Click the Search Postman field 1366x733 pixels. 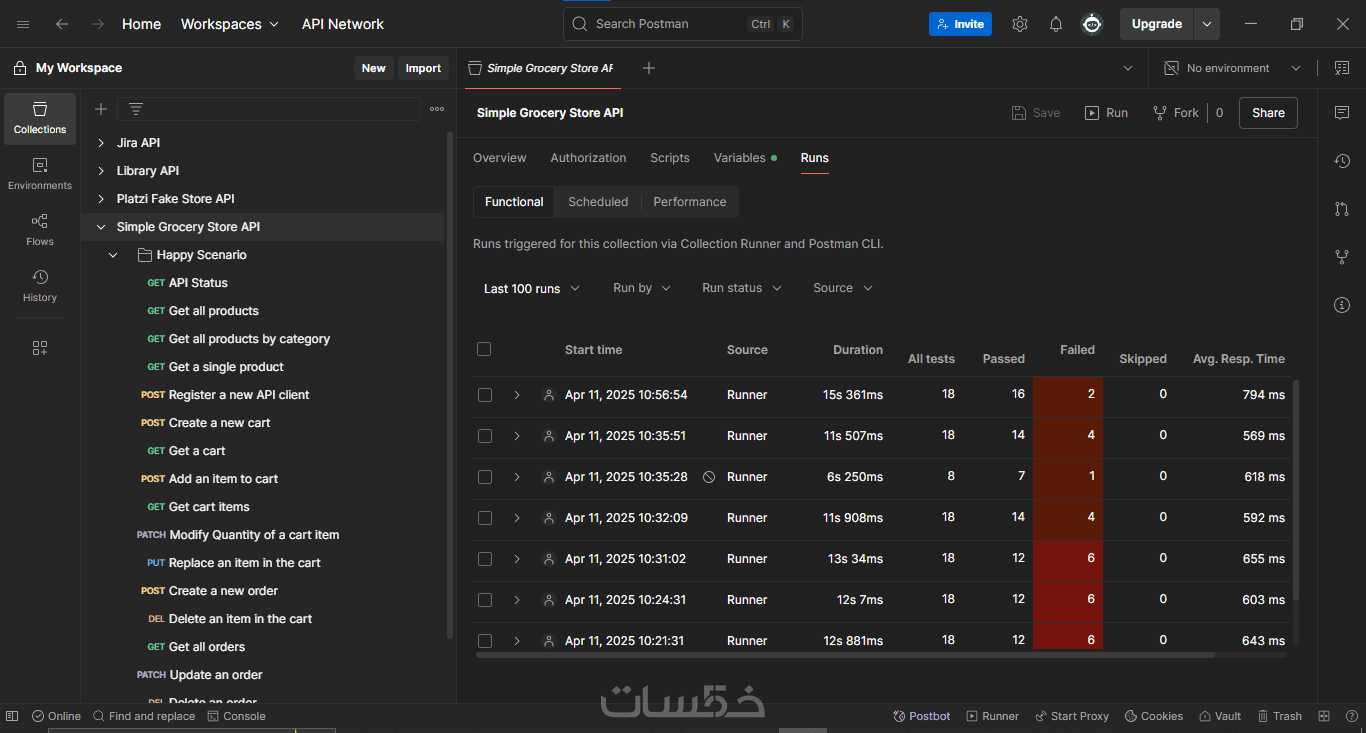(x=683, y=24)
